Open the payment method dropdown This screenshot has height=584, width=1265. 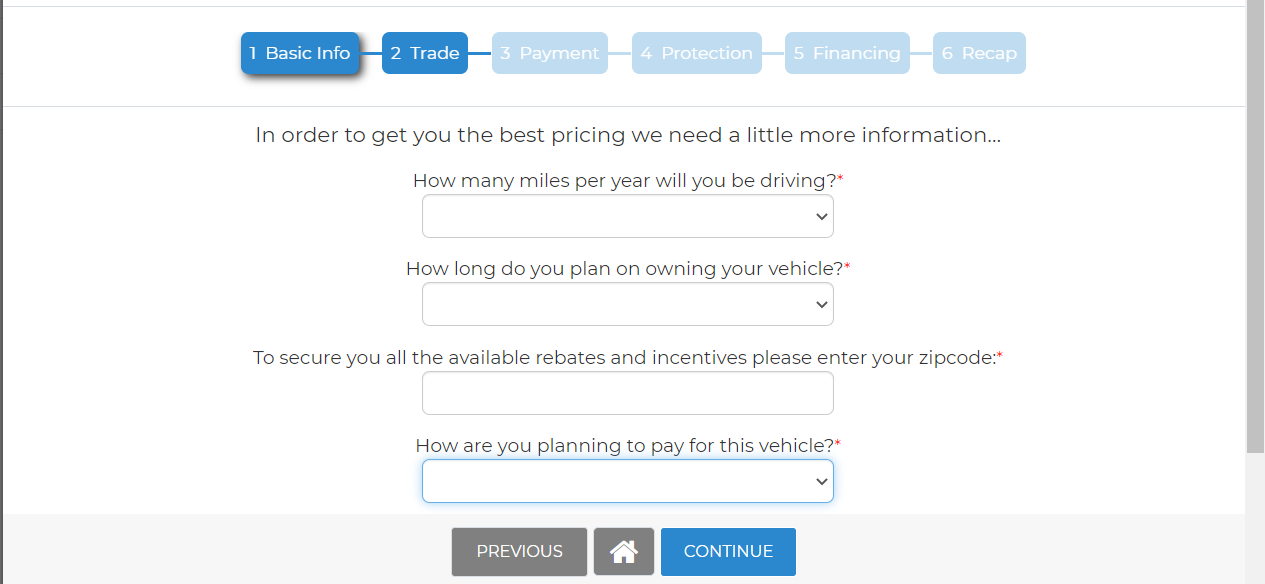click(628, 481)
